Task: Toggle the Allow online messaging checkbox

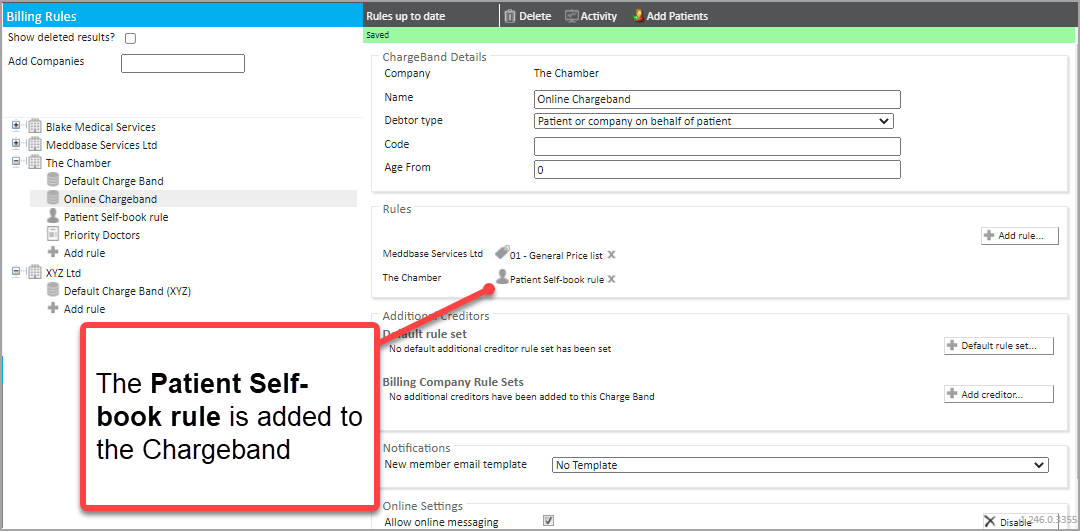Action: pyautogui.click(x=548, y=521)
